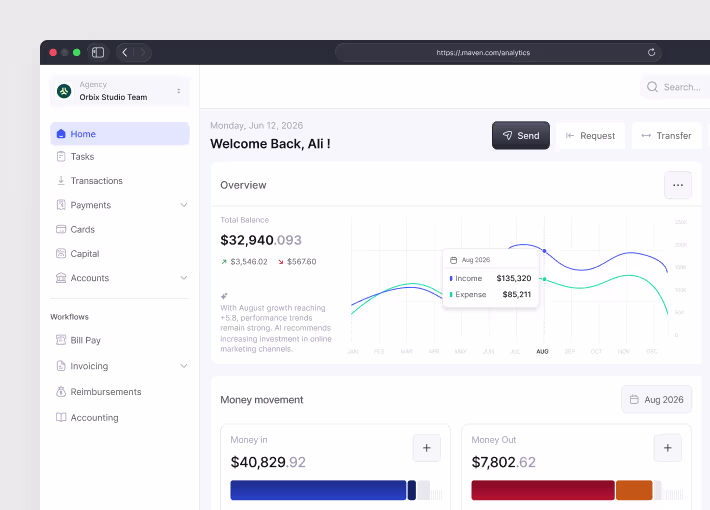Click Income $135,320 in the tooltip
The height and width of the screenshot is (510, 710).
click(490, 278)
